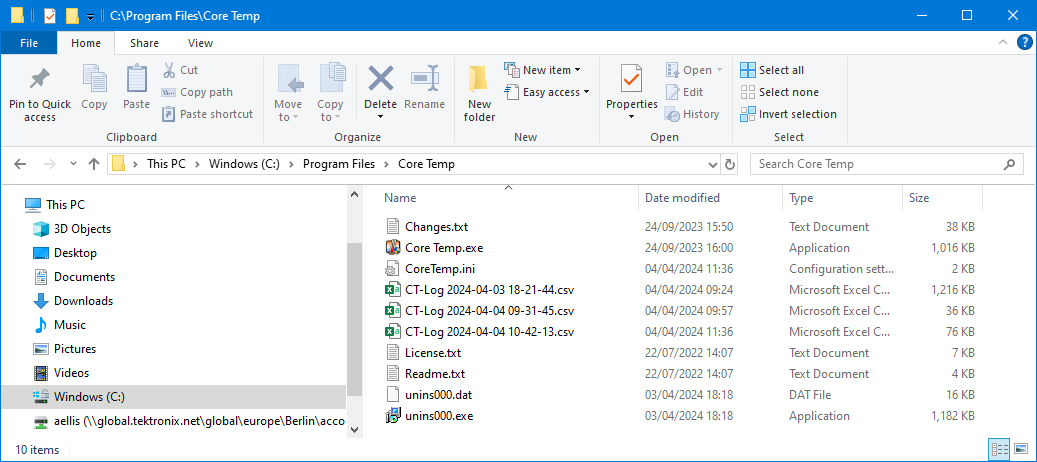Open 3D Objects in navigation pane
1037x462 pixels.
point(82,229)
